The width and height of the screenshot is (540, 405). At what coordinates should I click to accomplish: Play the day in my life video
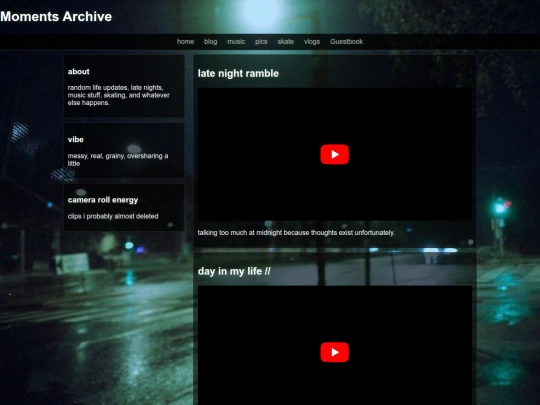[x=334, y=352]
